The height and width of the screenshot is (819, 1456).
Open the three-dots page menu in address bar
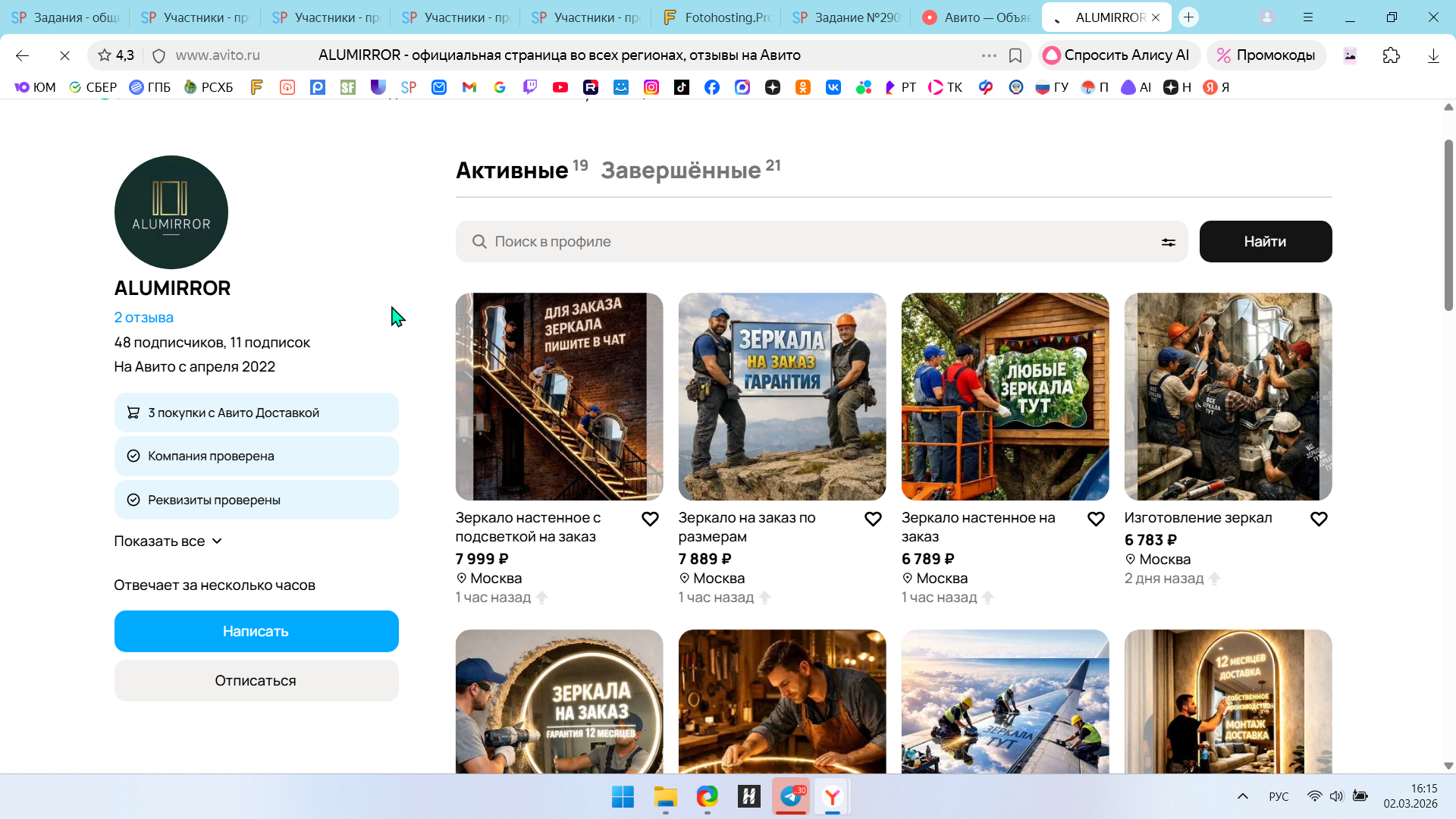point(989,55)
